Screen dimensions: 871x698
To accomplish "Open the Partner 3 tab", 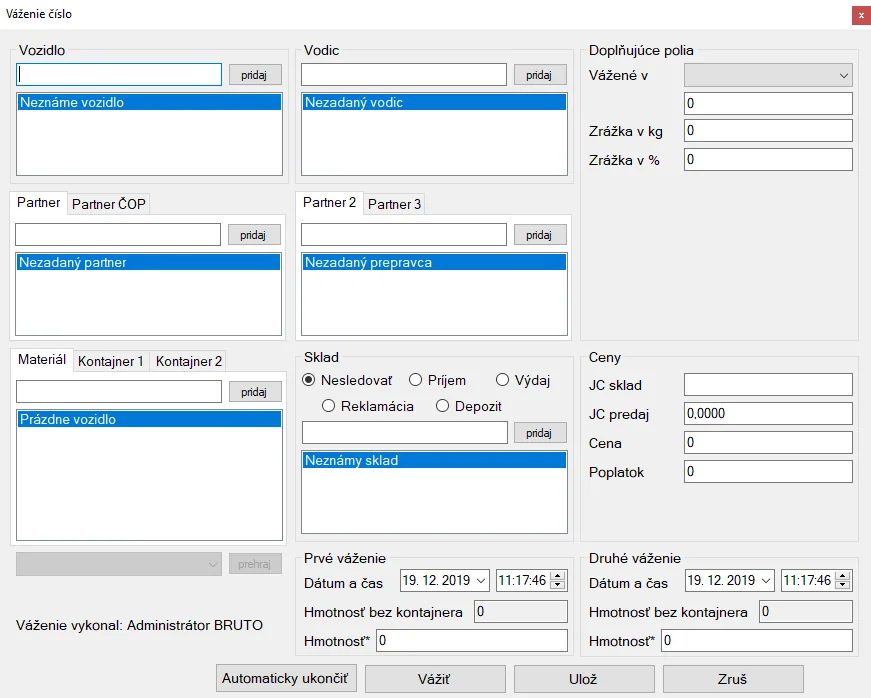I will [x=394, y=204].
